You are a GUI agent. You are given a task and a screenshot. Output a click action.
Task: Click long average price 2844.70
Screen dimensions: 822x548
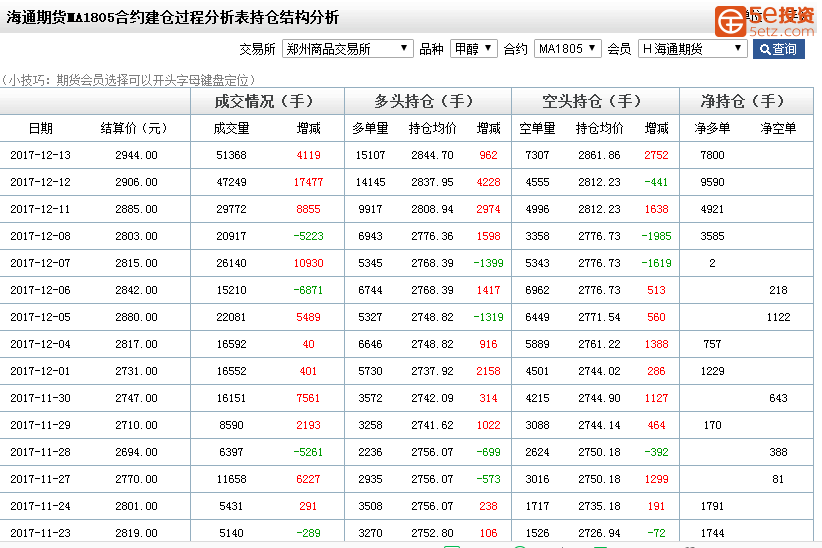pos(432,155)
